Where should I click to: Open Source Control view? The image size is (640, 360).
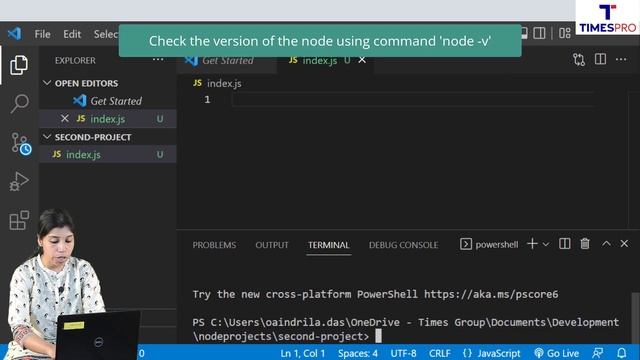(x=20, y=143)
